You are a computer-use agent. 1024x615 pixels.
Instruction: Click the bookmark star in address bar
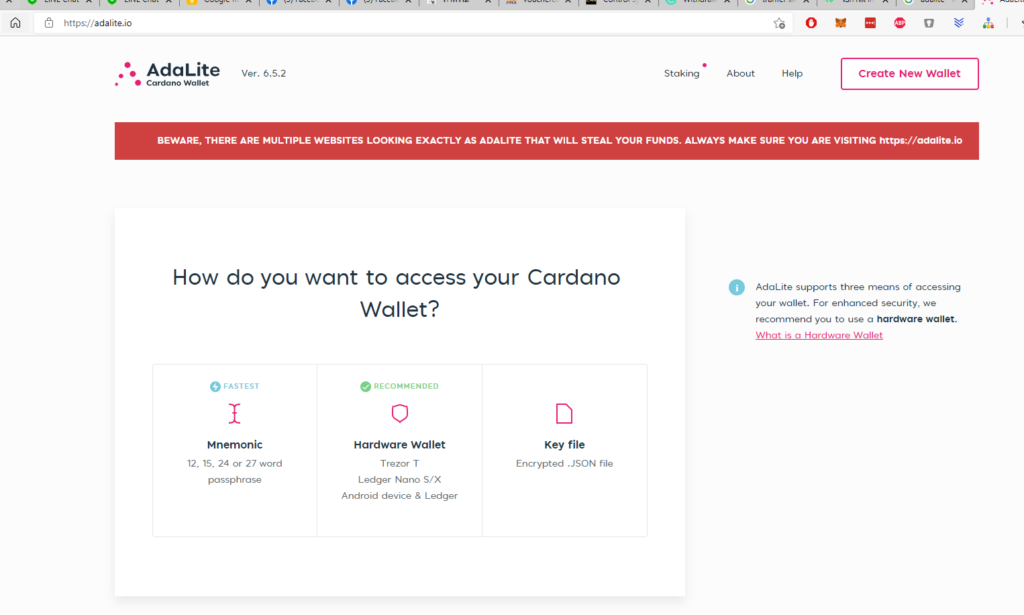(x=779, y=24)
